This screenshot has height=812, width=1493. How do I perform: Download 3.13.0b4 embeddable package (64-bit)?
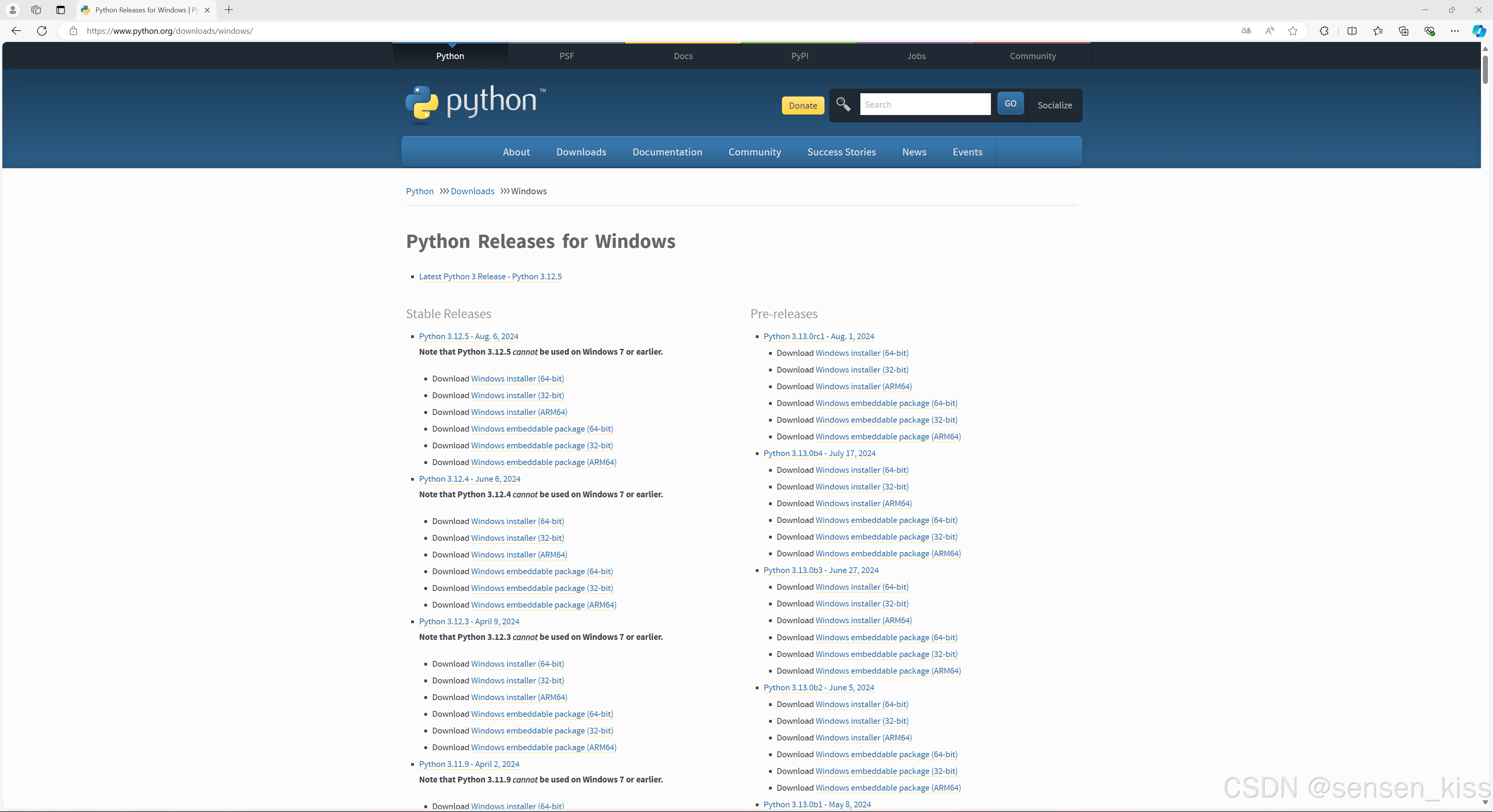click(886, 521)
